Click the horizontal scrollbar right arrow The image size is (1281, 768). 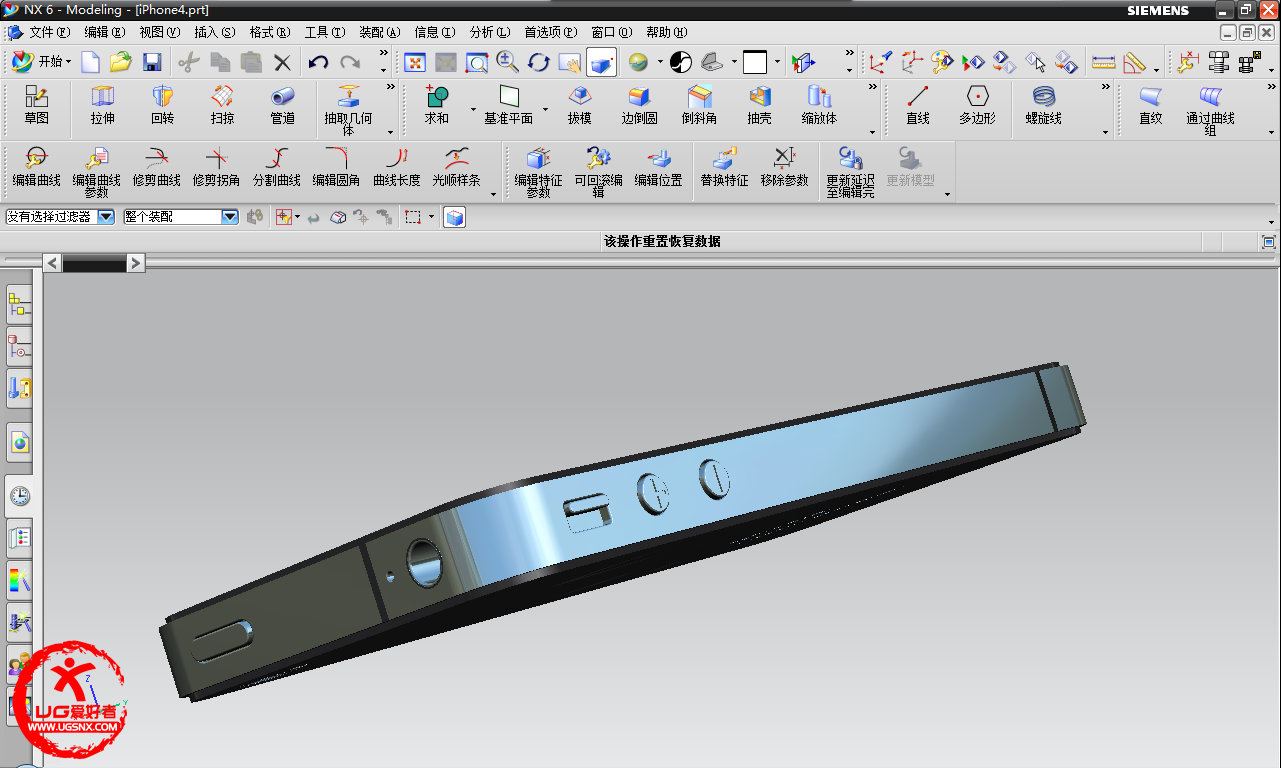(136, 263)
